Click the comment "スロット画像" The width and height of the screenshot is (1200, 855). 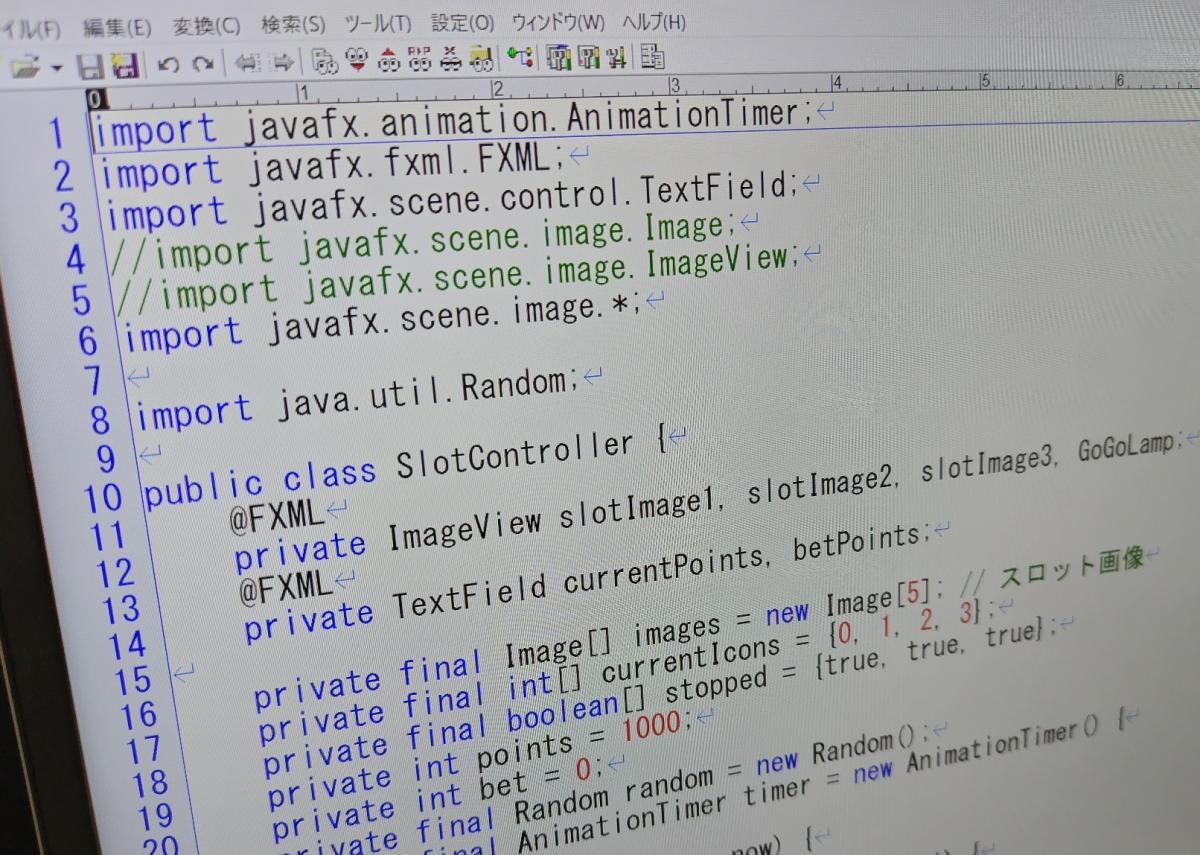(1072, 565)
